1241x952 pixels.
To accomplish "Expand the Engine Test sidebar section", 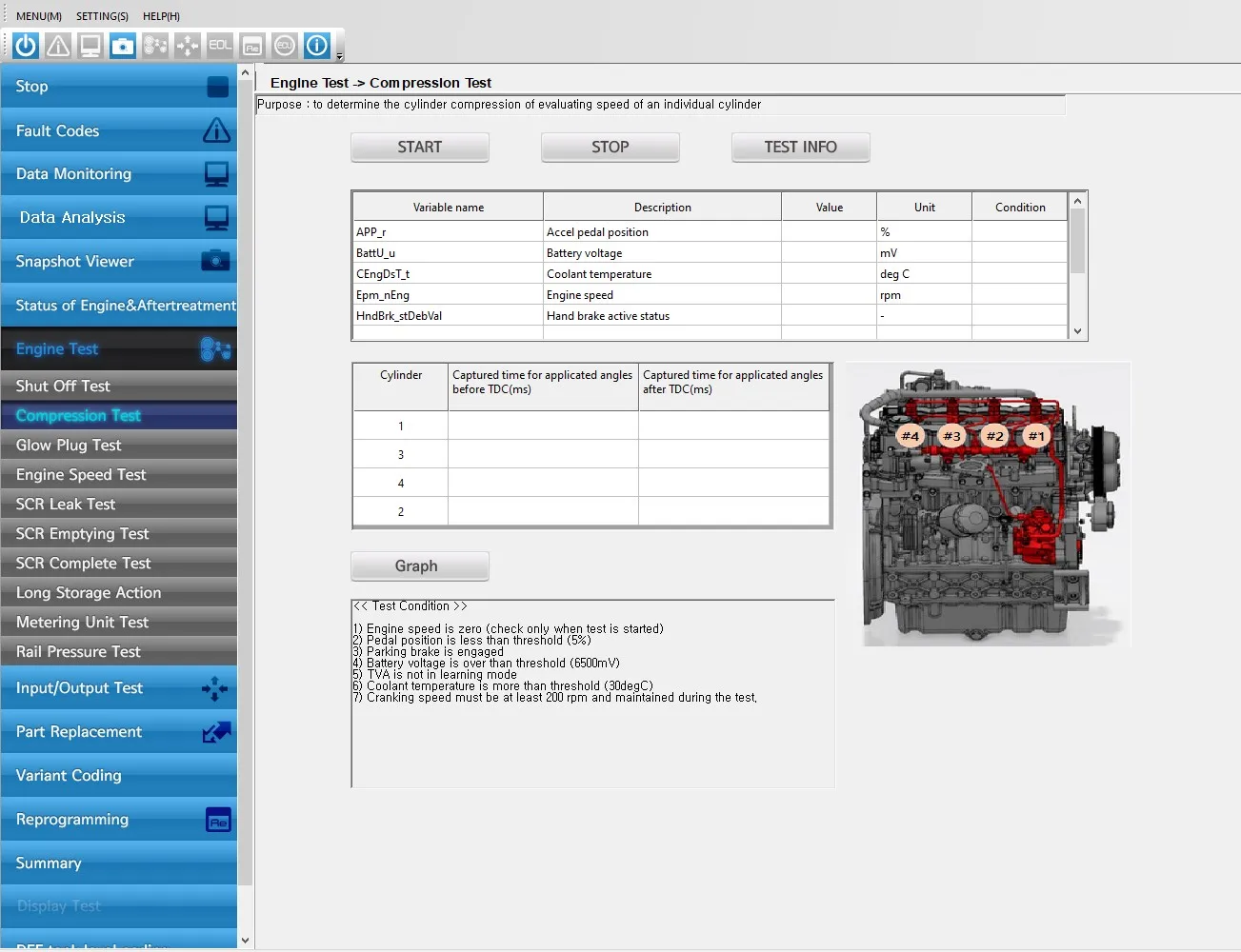I will point(118,349).
